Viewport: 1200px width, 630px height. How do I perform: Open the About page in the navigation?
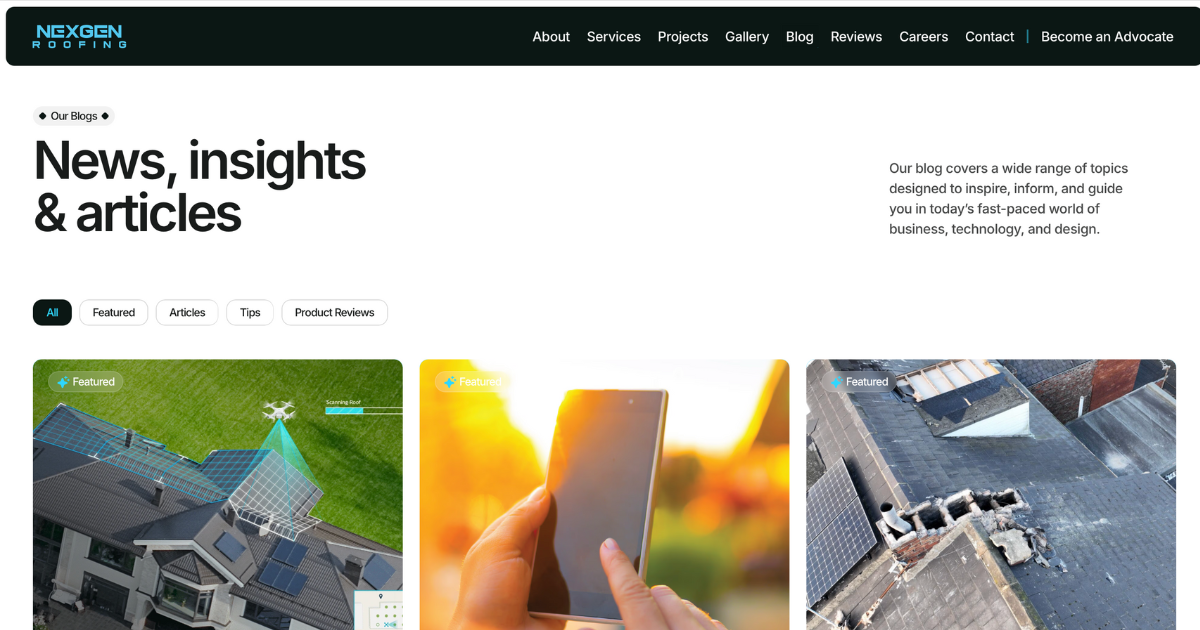[x=551, y=37]
